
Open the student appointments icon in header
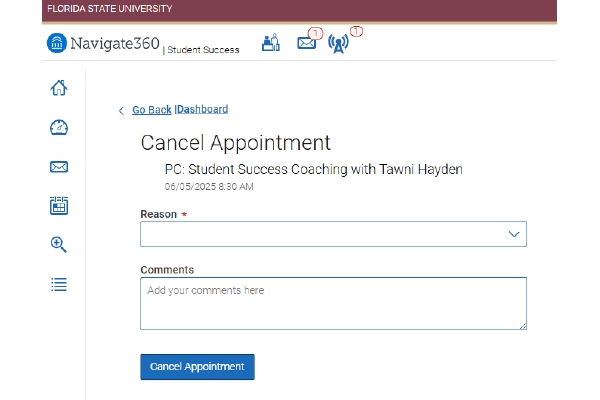click(270, 44)
